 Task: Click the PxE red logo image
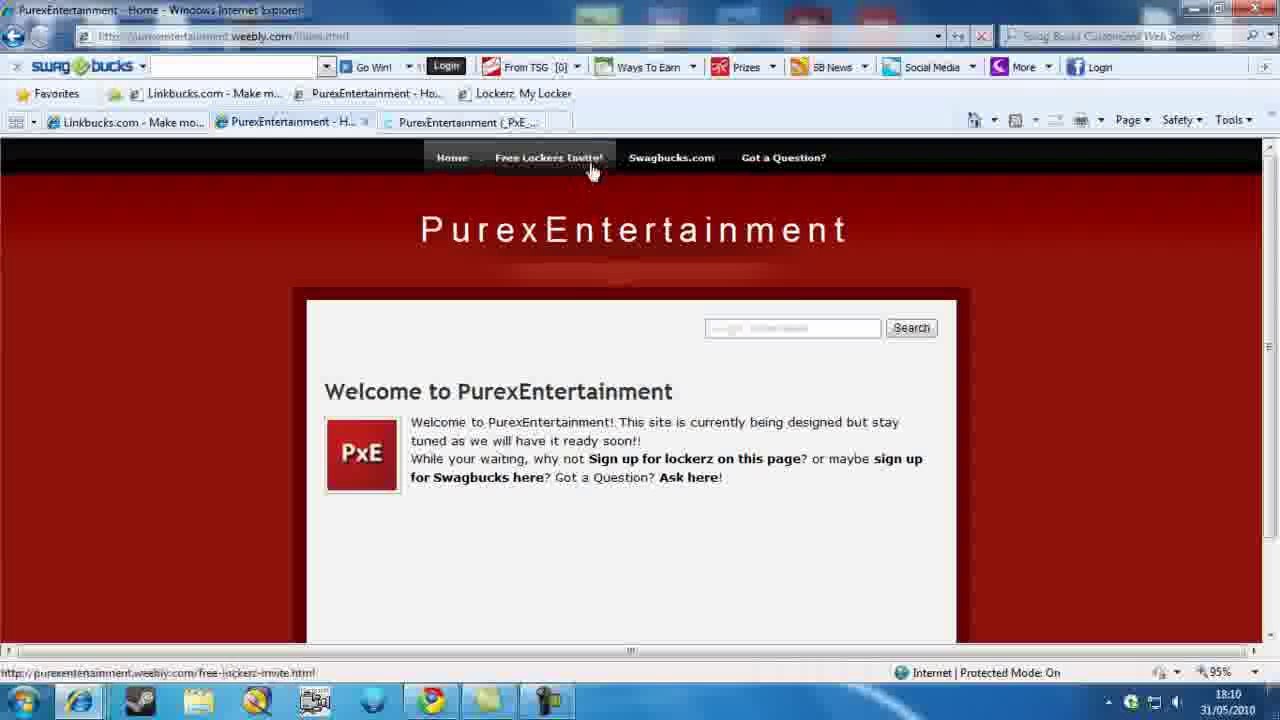[x=362, y=455]
